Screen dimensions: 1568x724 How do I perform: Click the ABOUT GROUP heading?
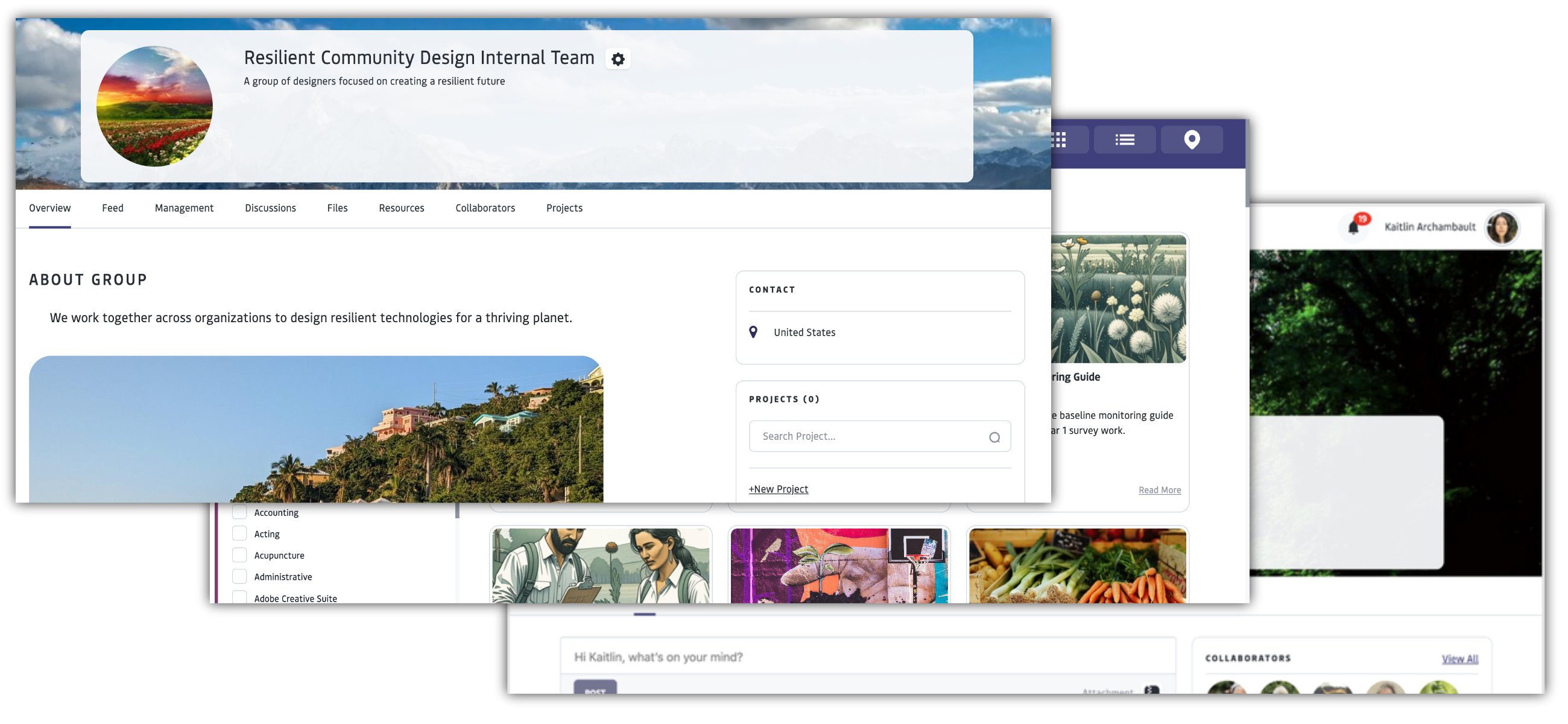[x=88, y=279]
